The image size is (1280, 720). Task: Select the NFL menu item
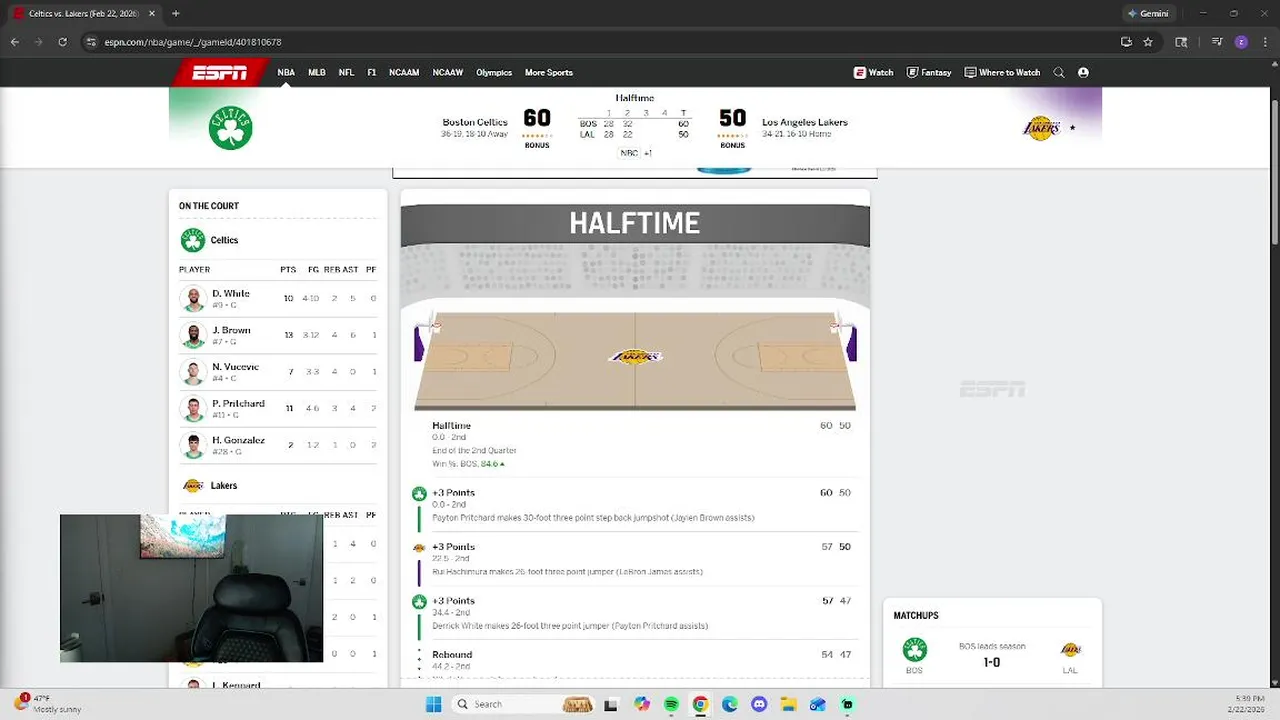(346, 72)
